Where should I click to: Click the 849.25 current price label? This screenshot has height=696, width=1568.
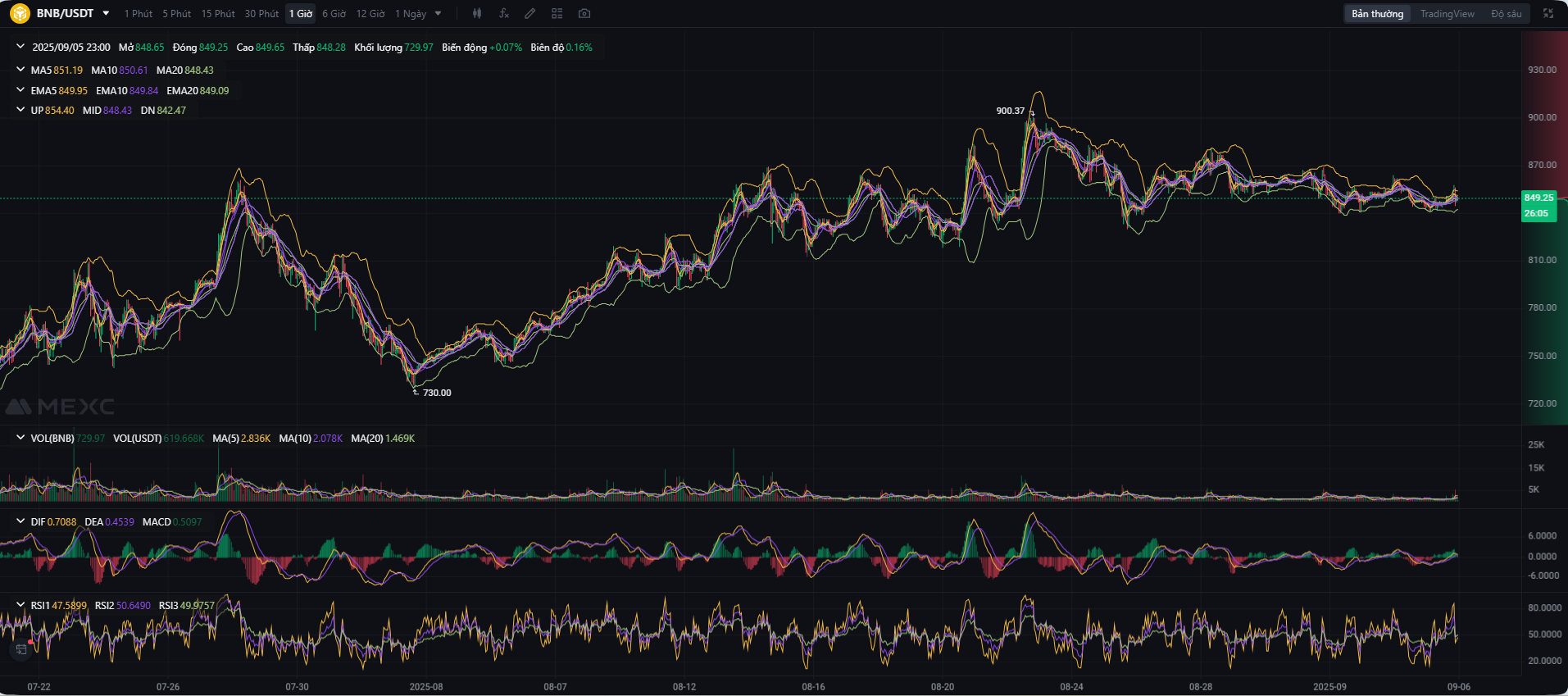tap(1538, 198)
